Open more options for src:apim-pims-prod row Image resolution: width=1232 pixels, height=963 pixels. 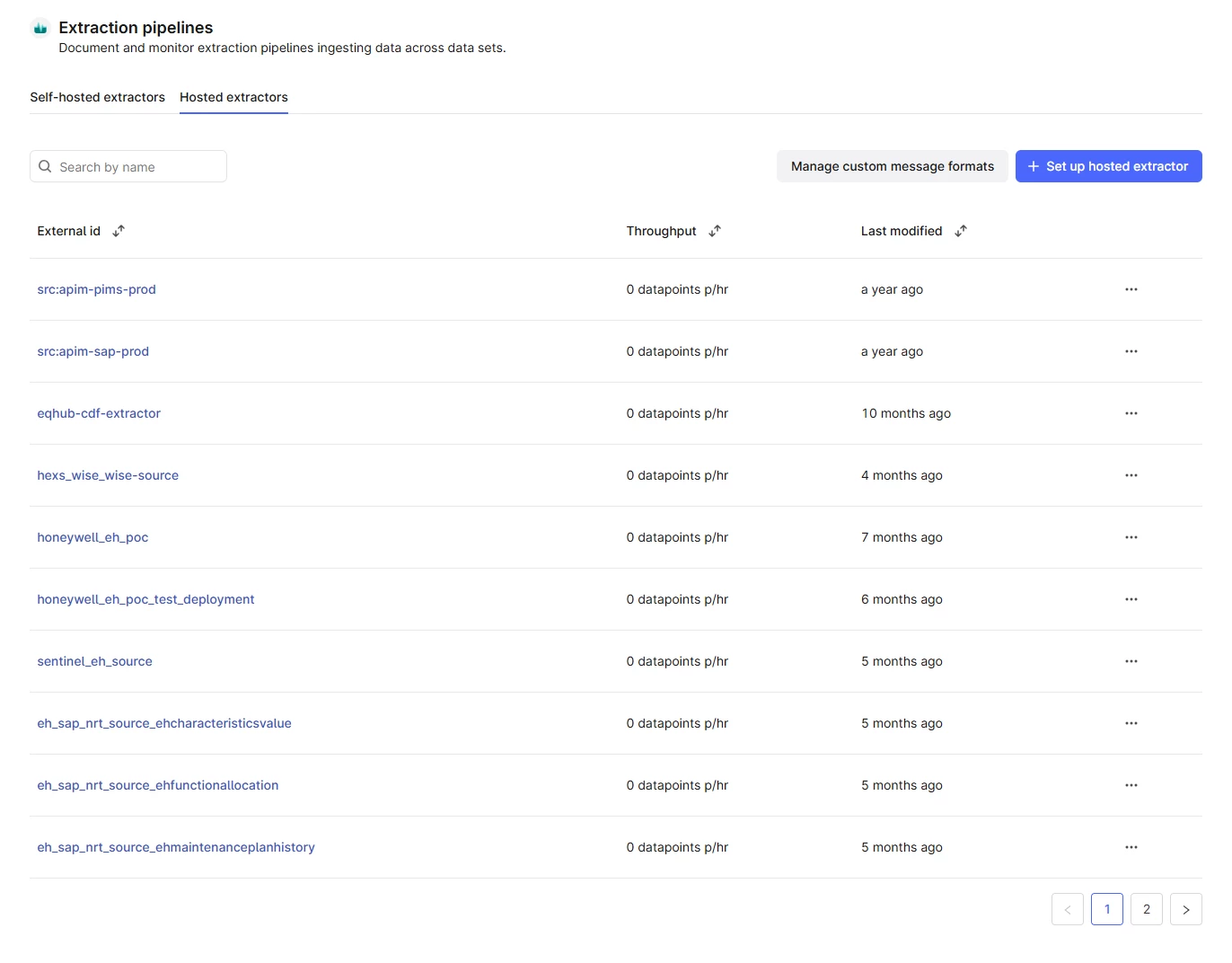tap(1131, 289)
